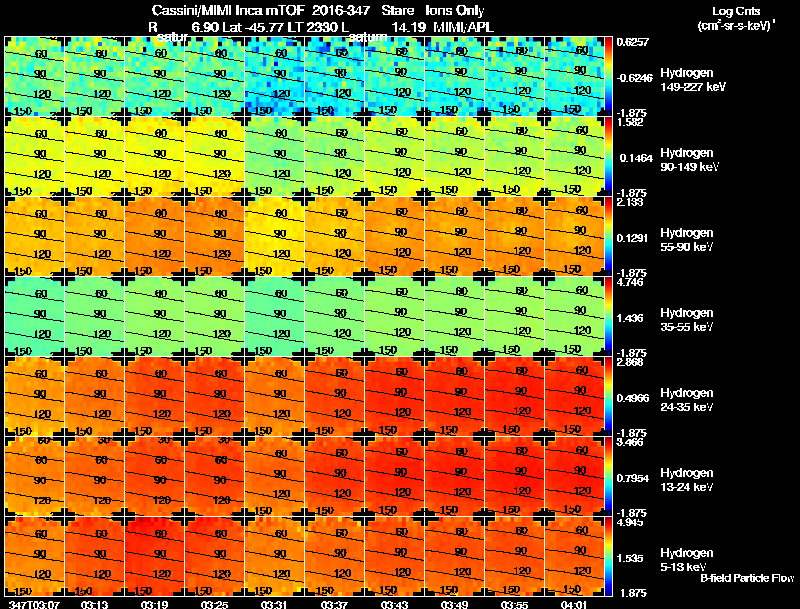
Task: Click the '-0.6246' color scale value
Action: 634,78
